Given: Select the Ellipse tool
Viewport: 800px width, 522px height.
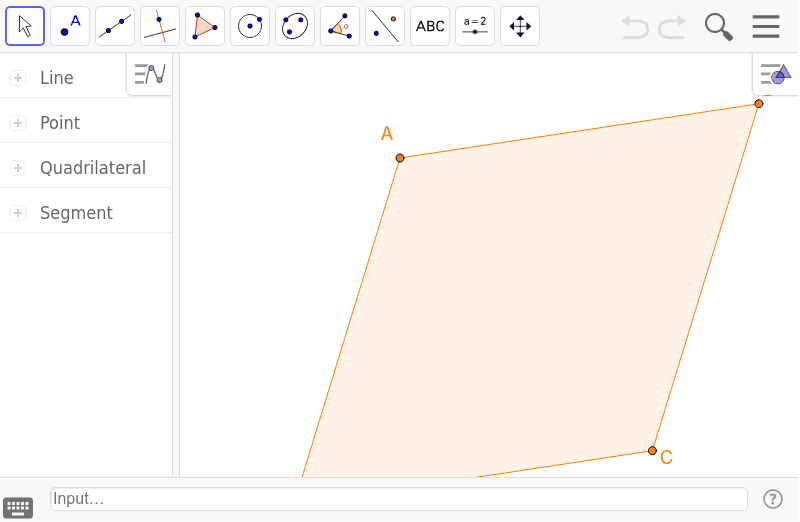Looking at the screenshot, I should (295, 26).
